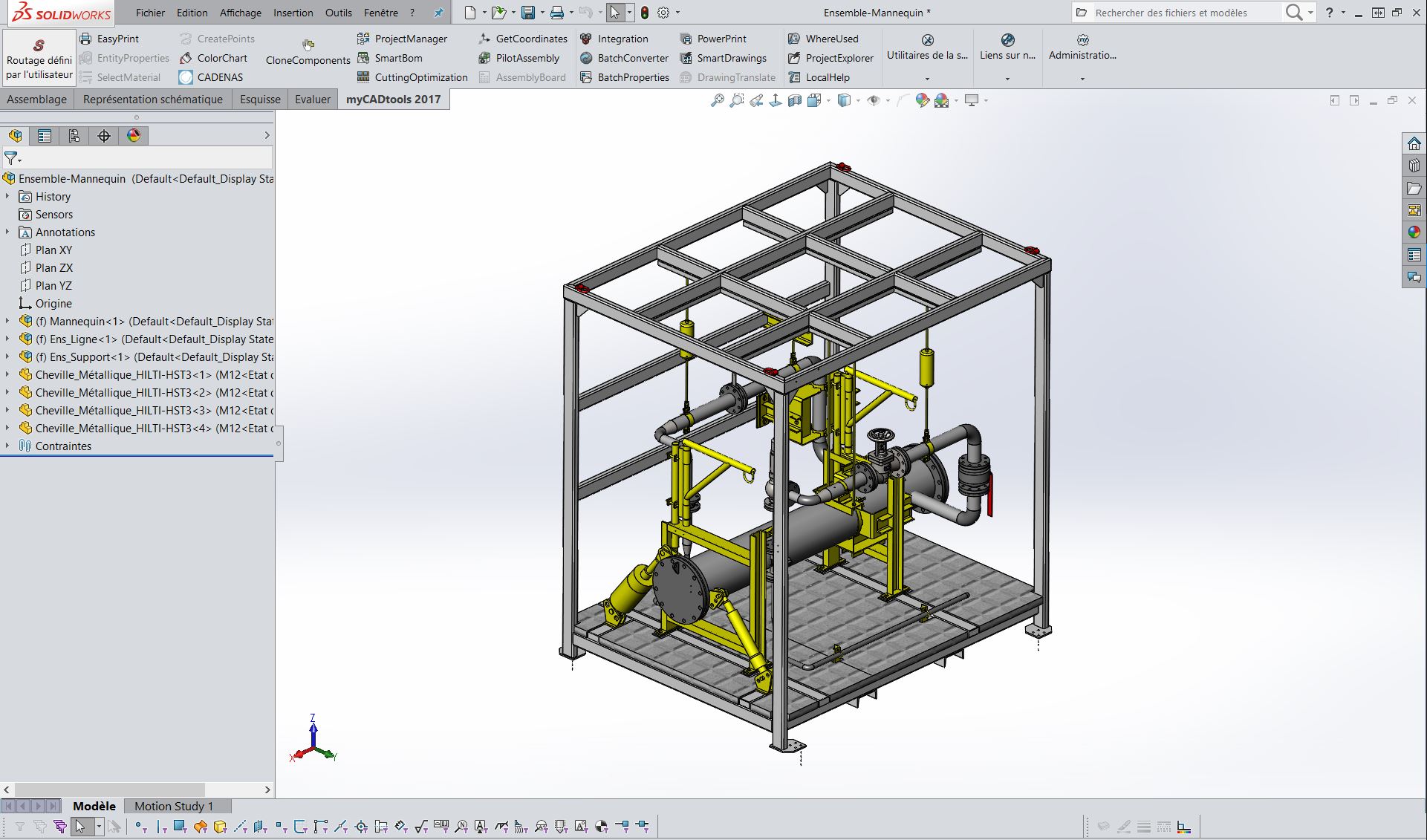Open SolidWorks Resources home panel
This screenshot has height=840, width=1427.
[x=1414, y=143]
